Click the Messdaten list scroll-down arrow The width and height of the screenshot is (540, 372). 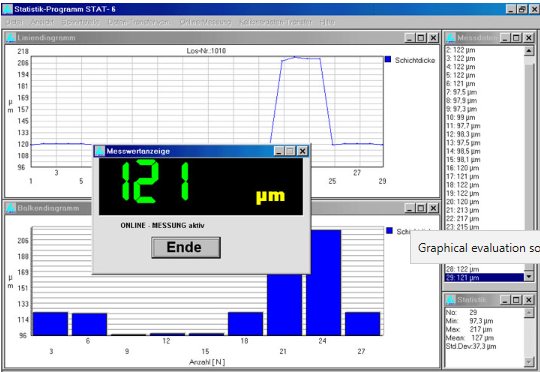pyautogui.click(x=529, y=277)
